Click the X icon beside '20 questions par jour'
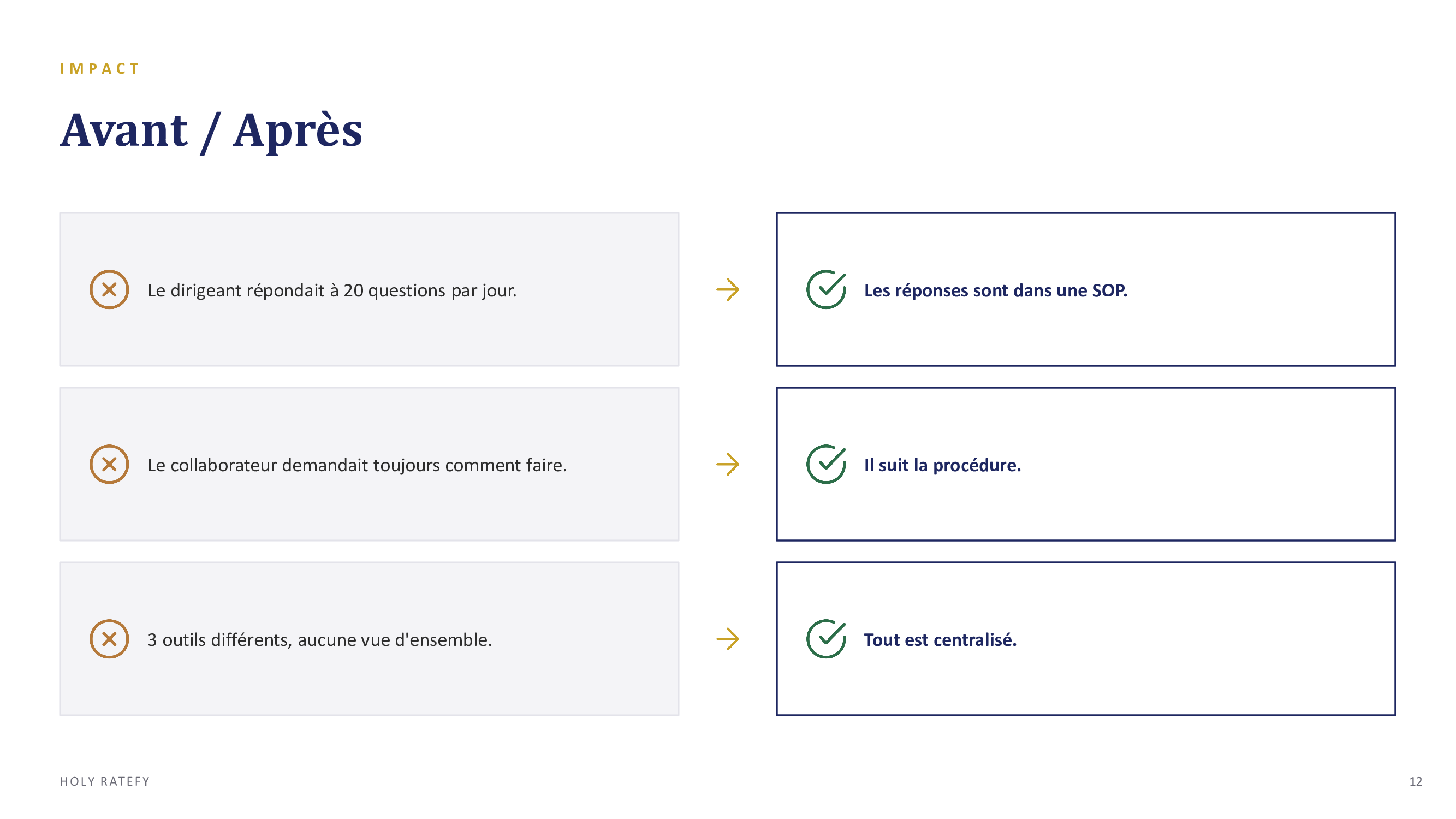 click(109, 289)
